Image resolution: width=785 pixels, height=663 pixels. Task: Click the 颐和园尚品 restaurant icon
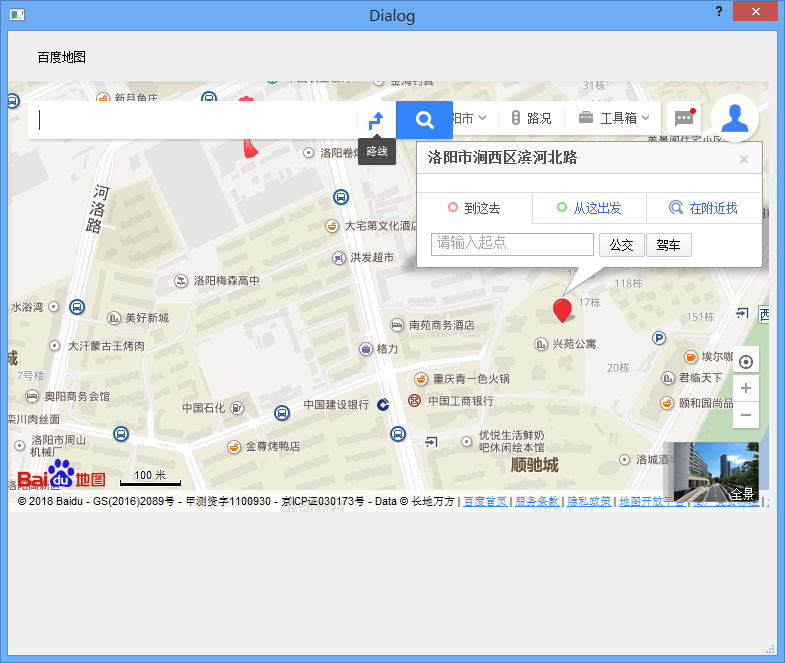667,403
